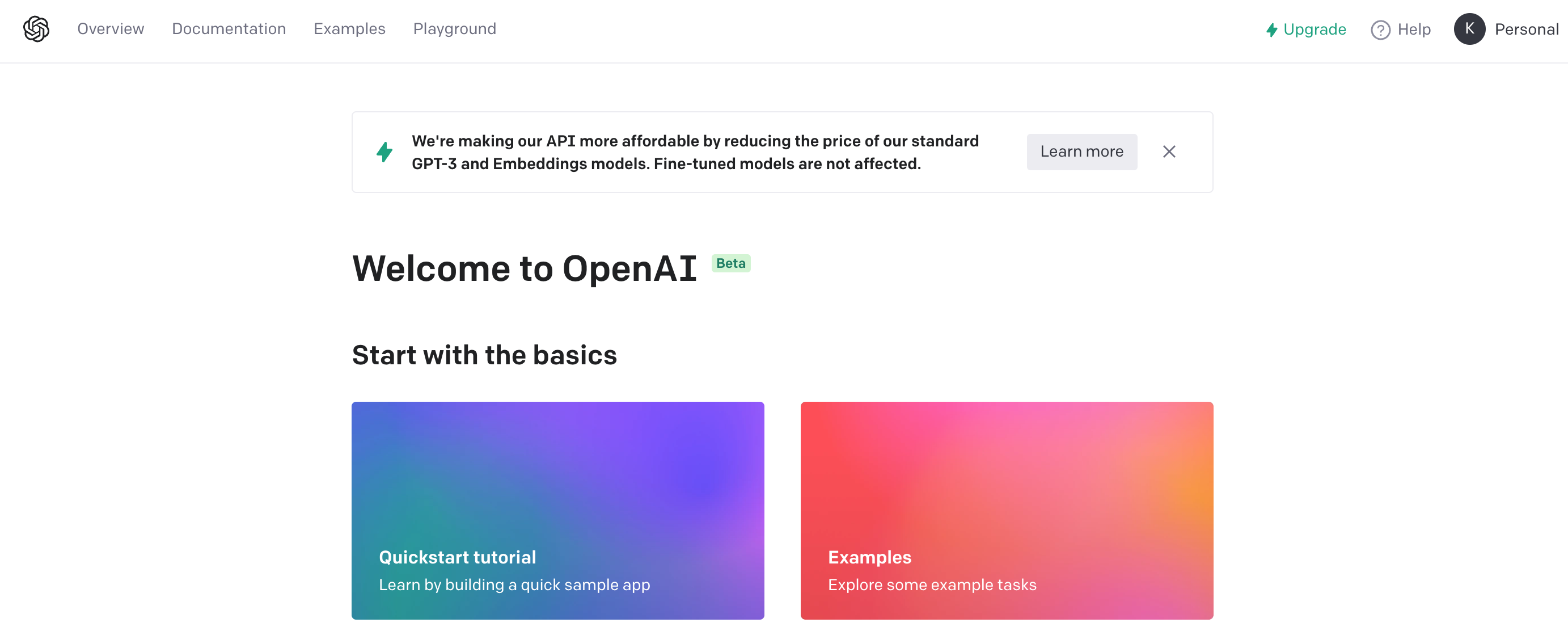This screenshot has width=1568, height=631.
Task: Click the OpenAI logo icon
Action: [36, 28]
